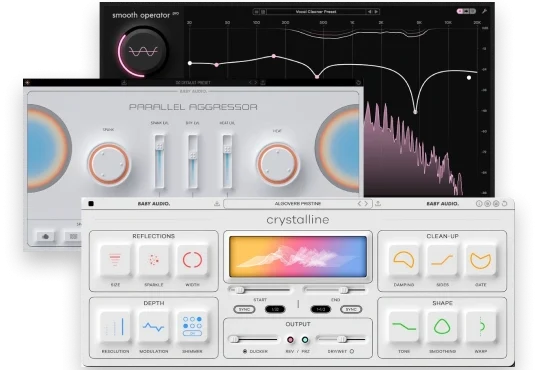
Task: Click the leftmost white EQ node in Smooth Operator
Action: pyautogui.click(x=190, y=63)
